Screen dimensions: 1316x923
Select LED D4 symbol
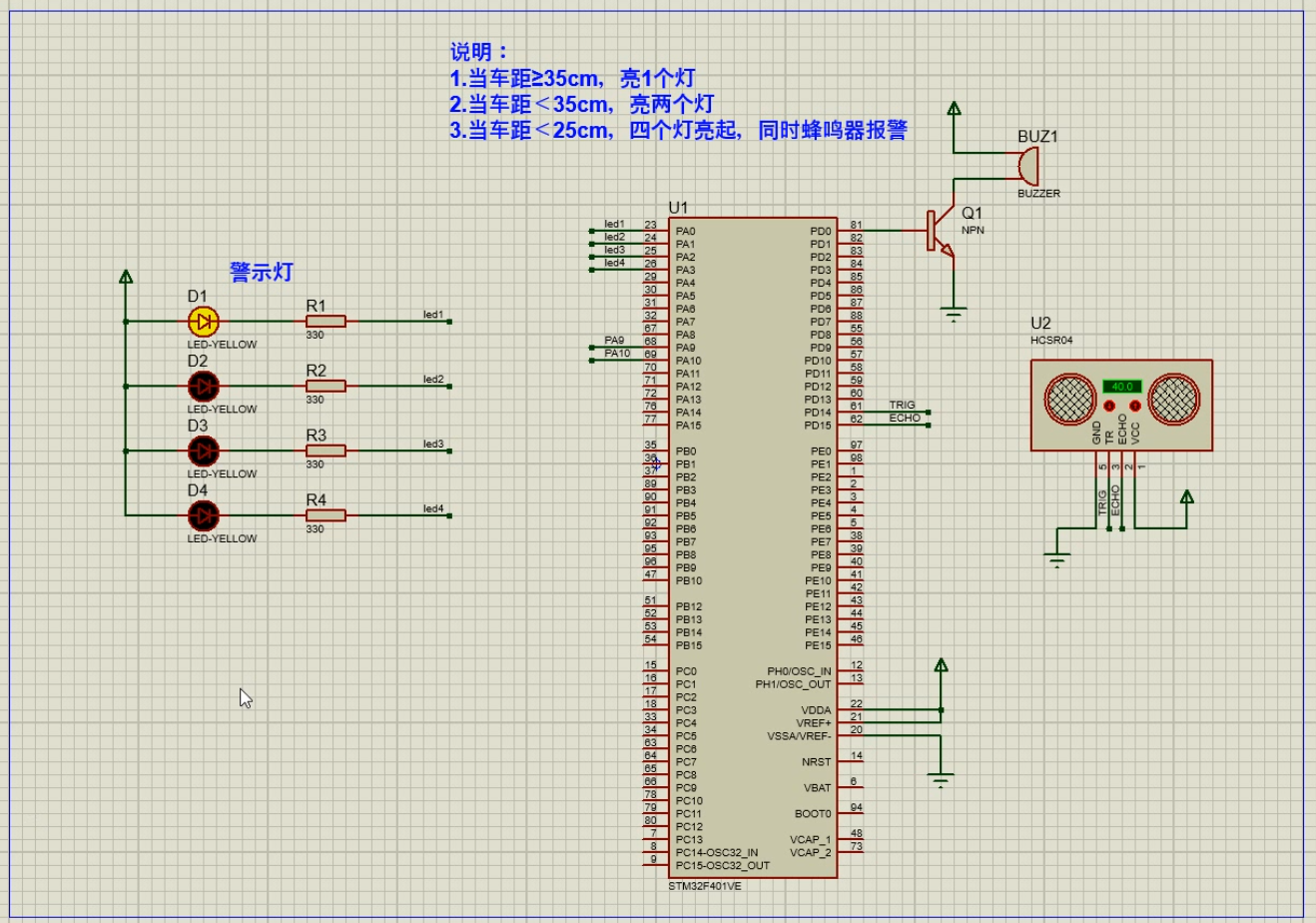(x=204, y=515)
